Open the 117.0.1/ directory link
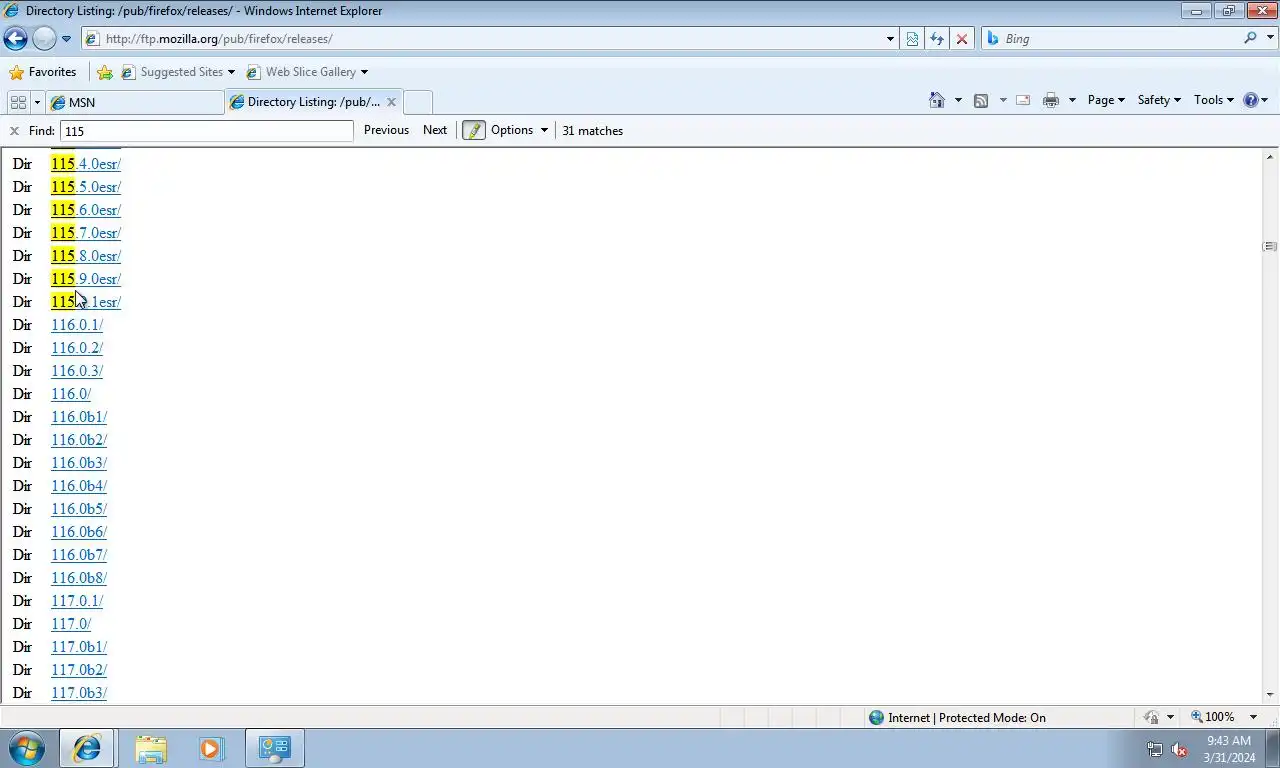The image size is (1280, 768). point(77,601)
